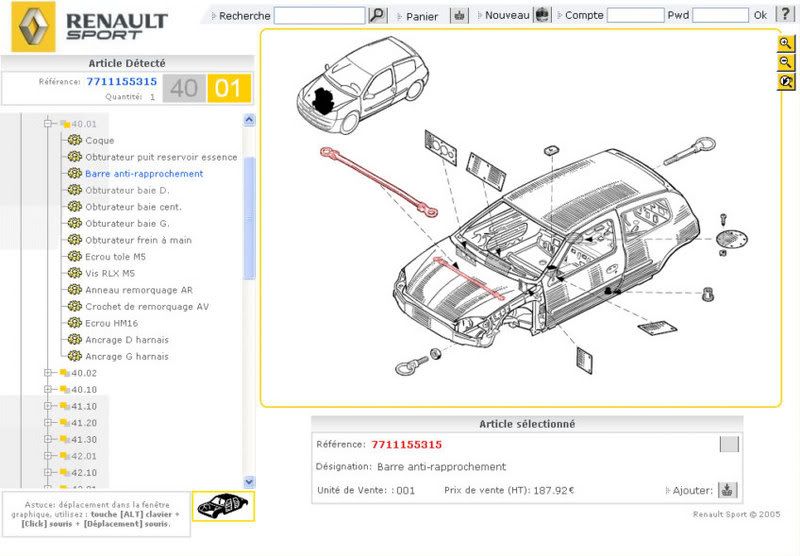Screen dimensions: 800x556
Task: Click the small car overview drawing at top
Action: click(361, 84)
